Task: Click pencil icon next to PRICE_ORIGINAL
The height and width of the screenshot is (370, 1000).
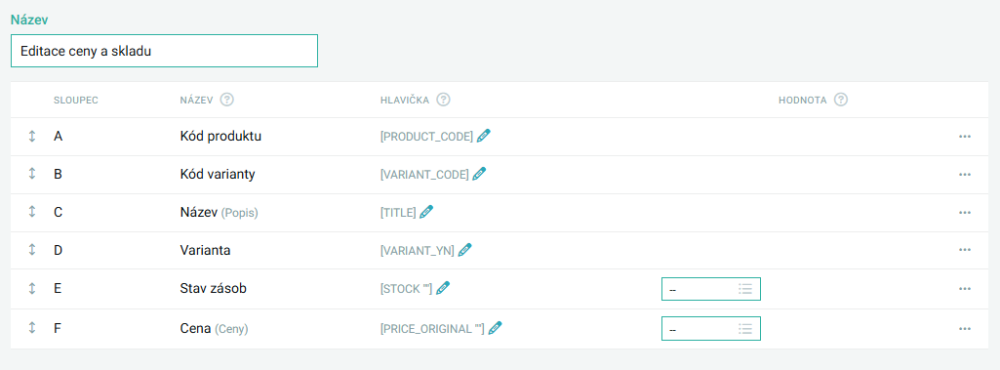Action: pyautogui.click(x=495, y=328)
